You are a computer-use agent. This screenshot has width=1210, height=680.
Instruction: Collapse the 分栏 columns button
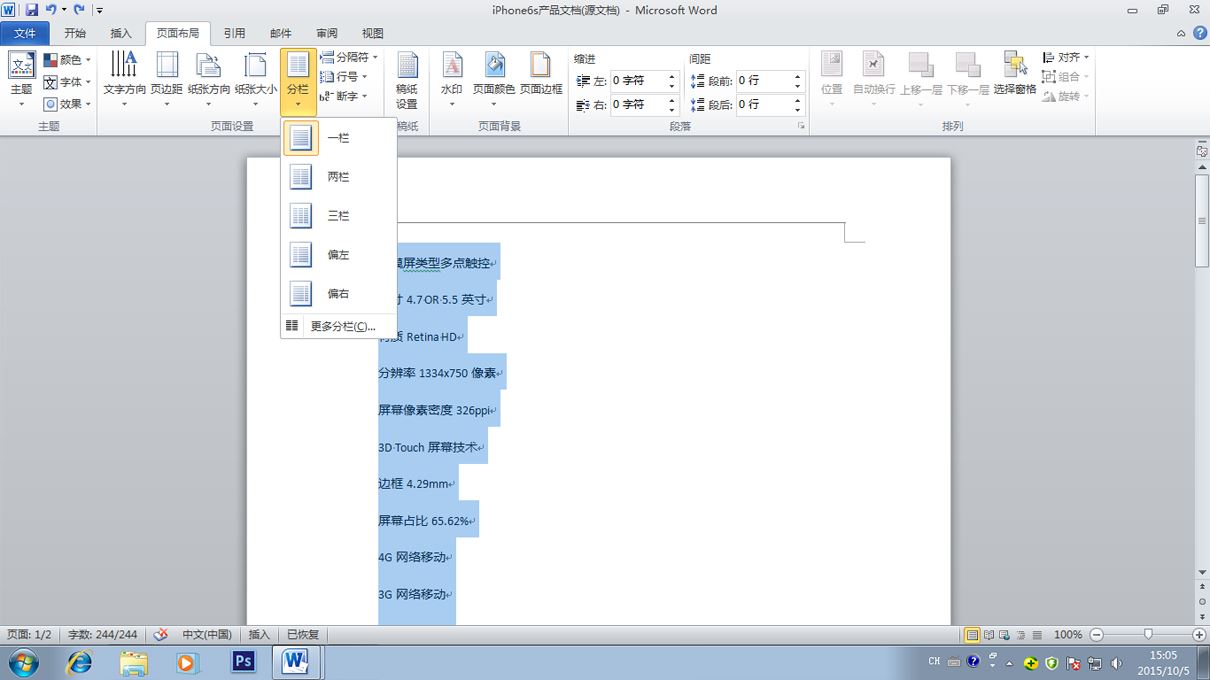(x=298, y=80)
